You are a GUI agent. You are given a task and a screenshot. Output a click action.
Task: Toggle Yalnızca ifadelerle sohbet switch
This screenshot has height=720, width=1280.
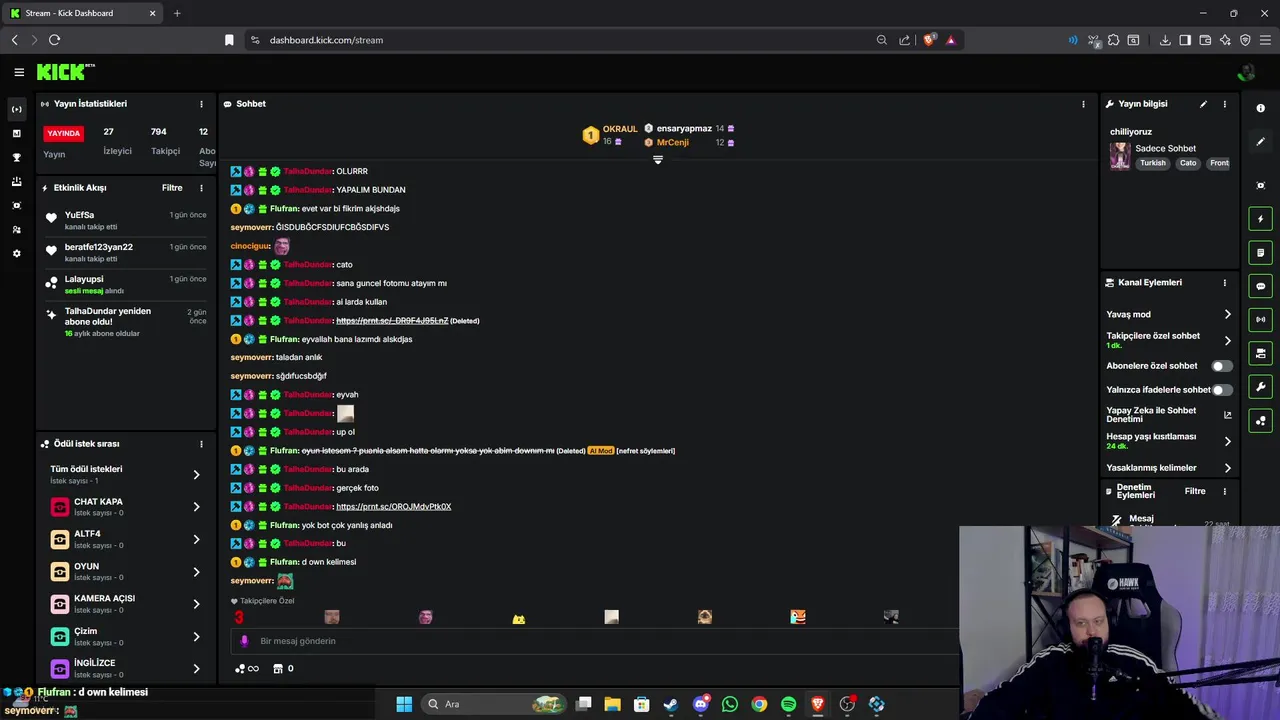point(1222,390)
